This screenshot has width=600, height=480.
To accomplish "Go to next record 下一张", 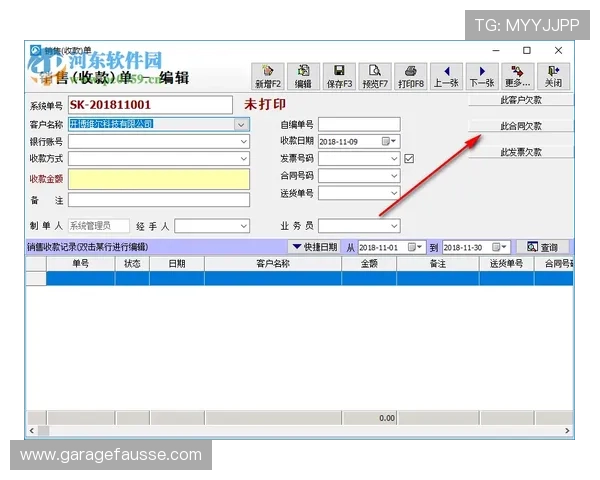I will (482, 77).
